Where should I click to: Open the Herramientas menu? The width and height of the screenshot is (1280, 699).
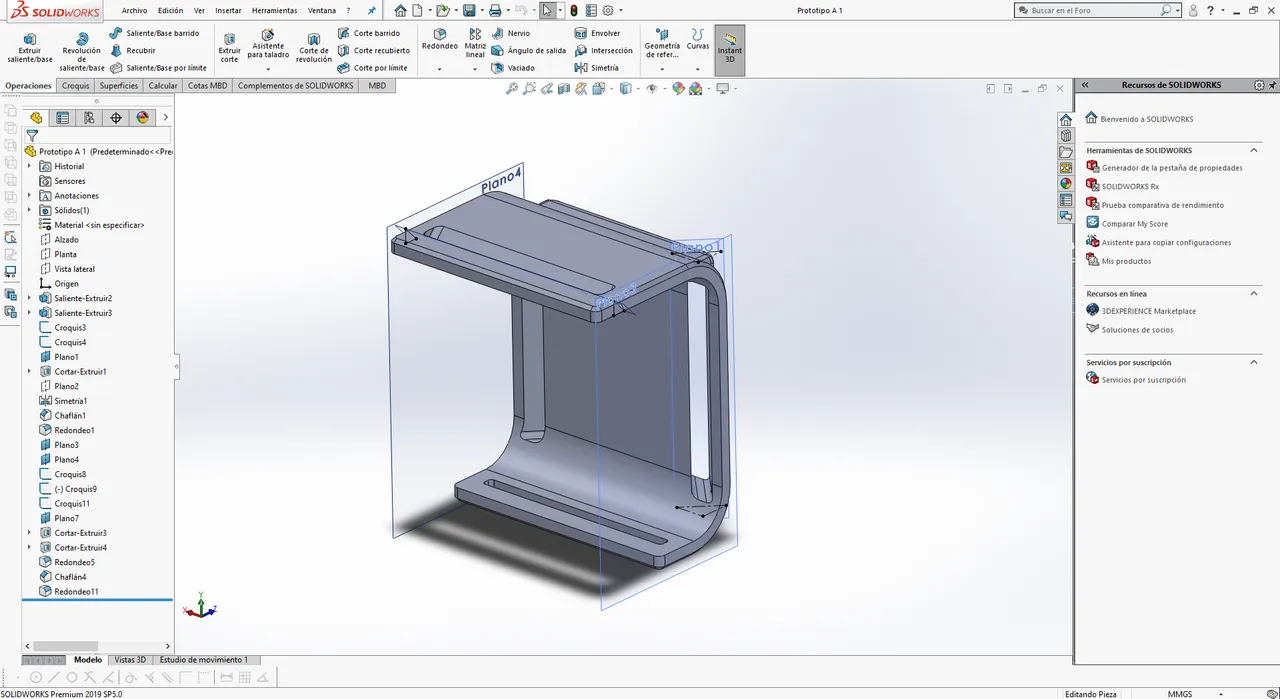274,10
